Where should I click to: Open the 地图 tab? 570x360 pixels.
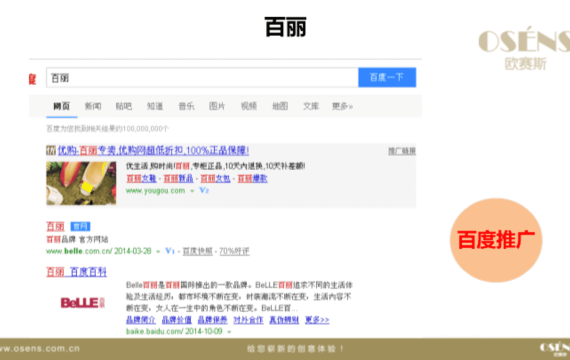[x=280, y=106]
